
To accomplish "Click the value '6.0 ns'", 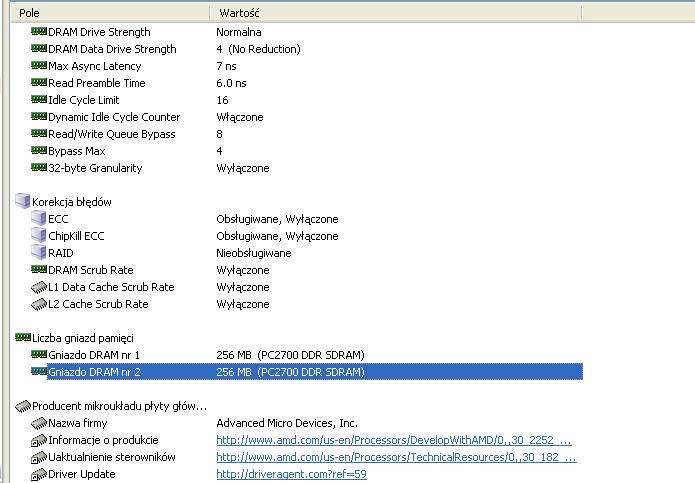I will point(231,83).
